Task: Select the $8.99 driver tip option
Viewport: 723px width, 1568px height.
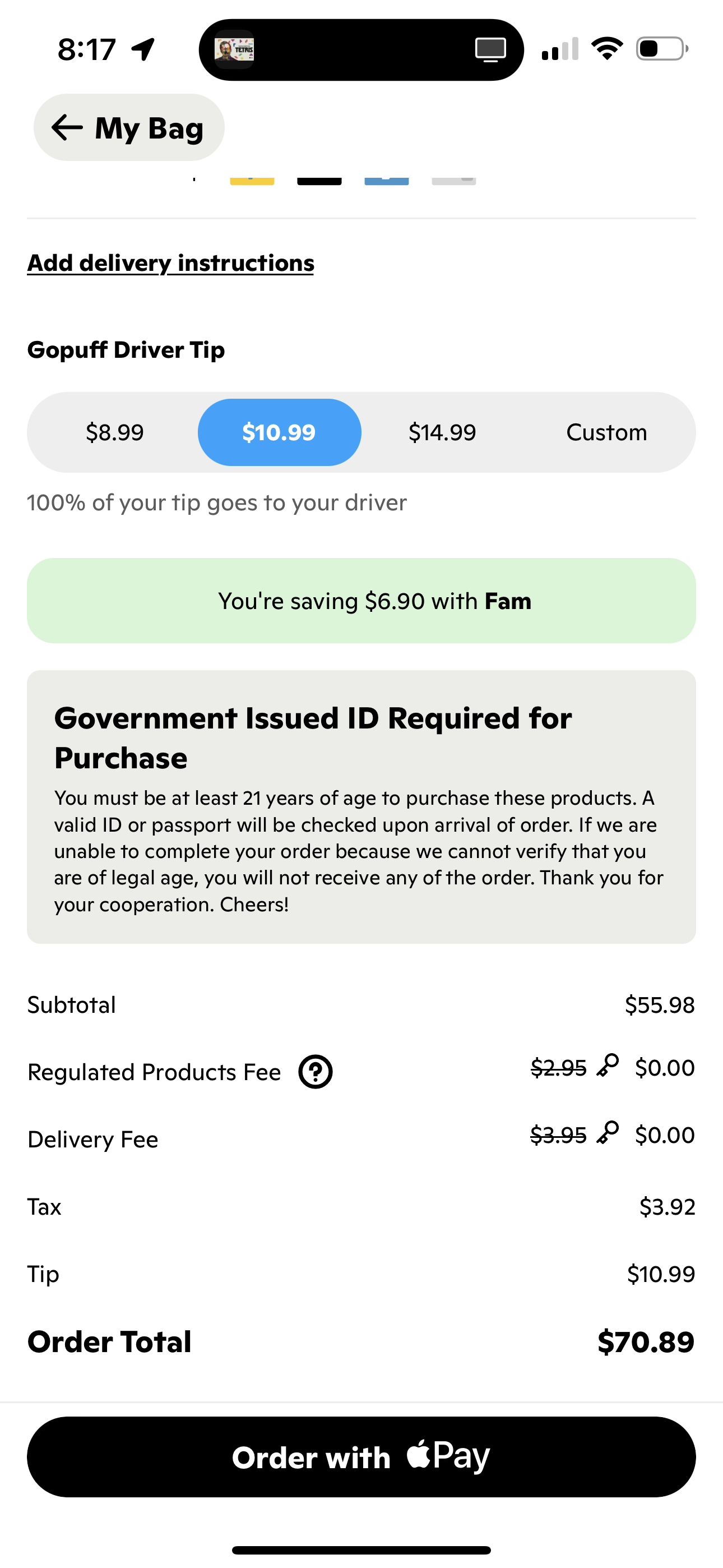Action: click(x=116, y=432)
